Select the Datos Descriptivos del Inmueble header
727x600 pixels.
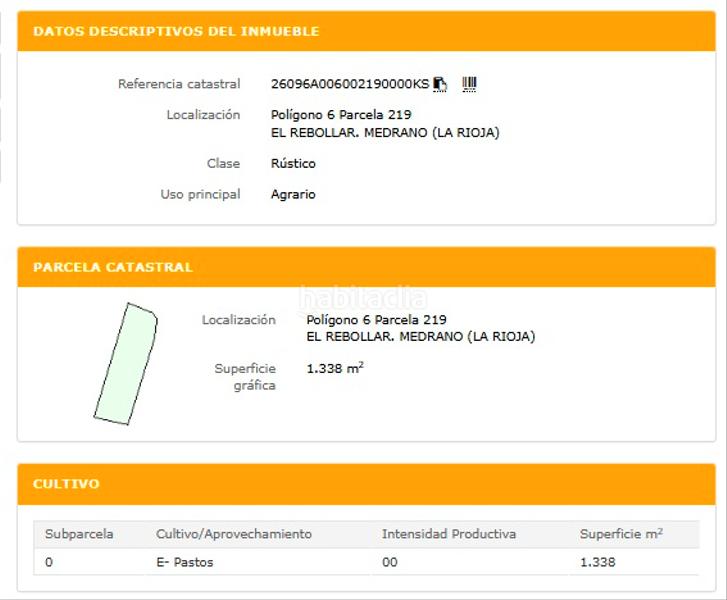click(176, 31)
